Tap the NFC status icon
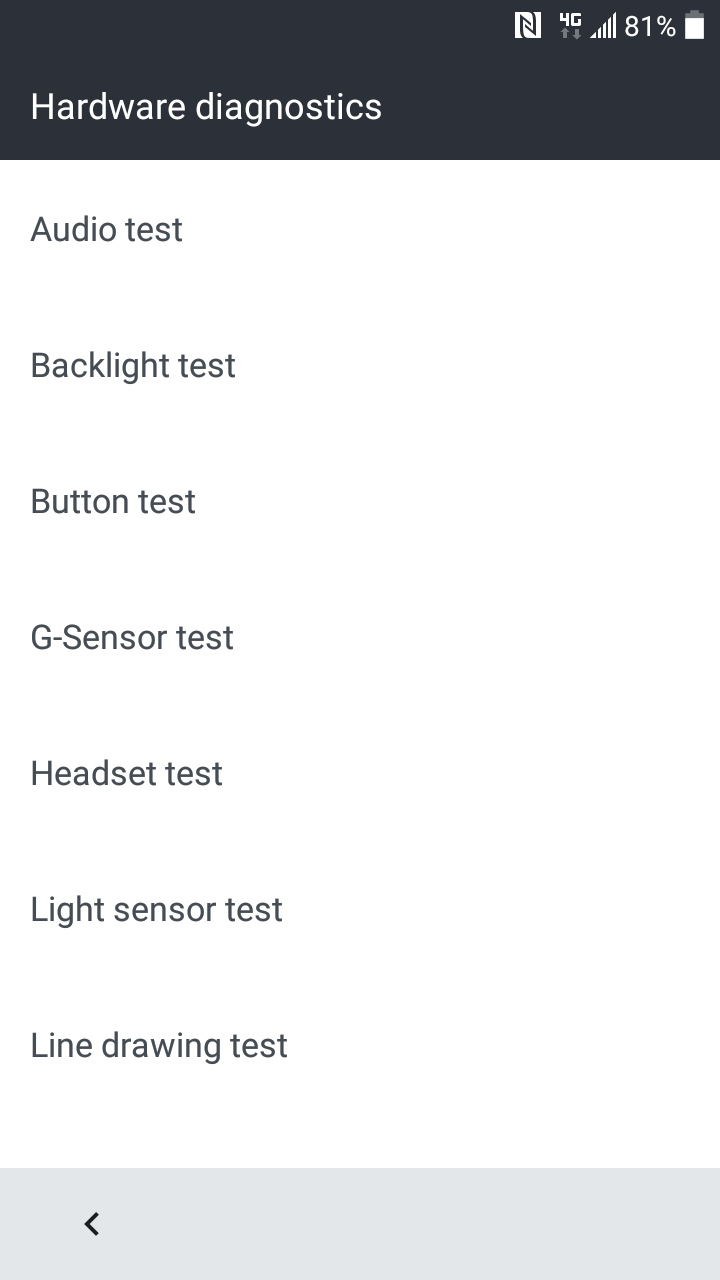This screenshot has height=1280, width=720. click(x=528, y=26)
